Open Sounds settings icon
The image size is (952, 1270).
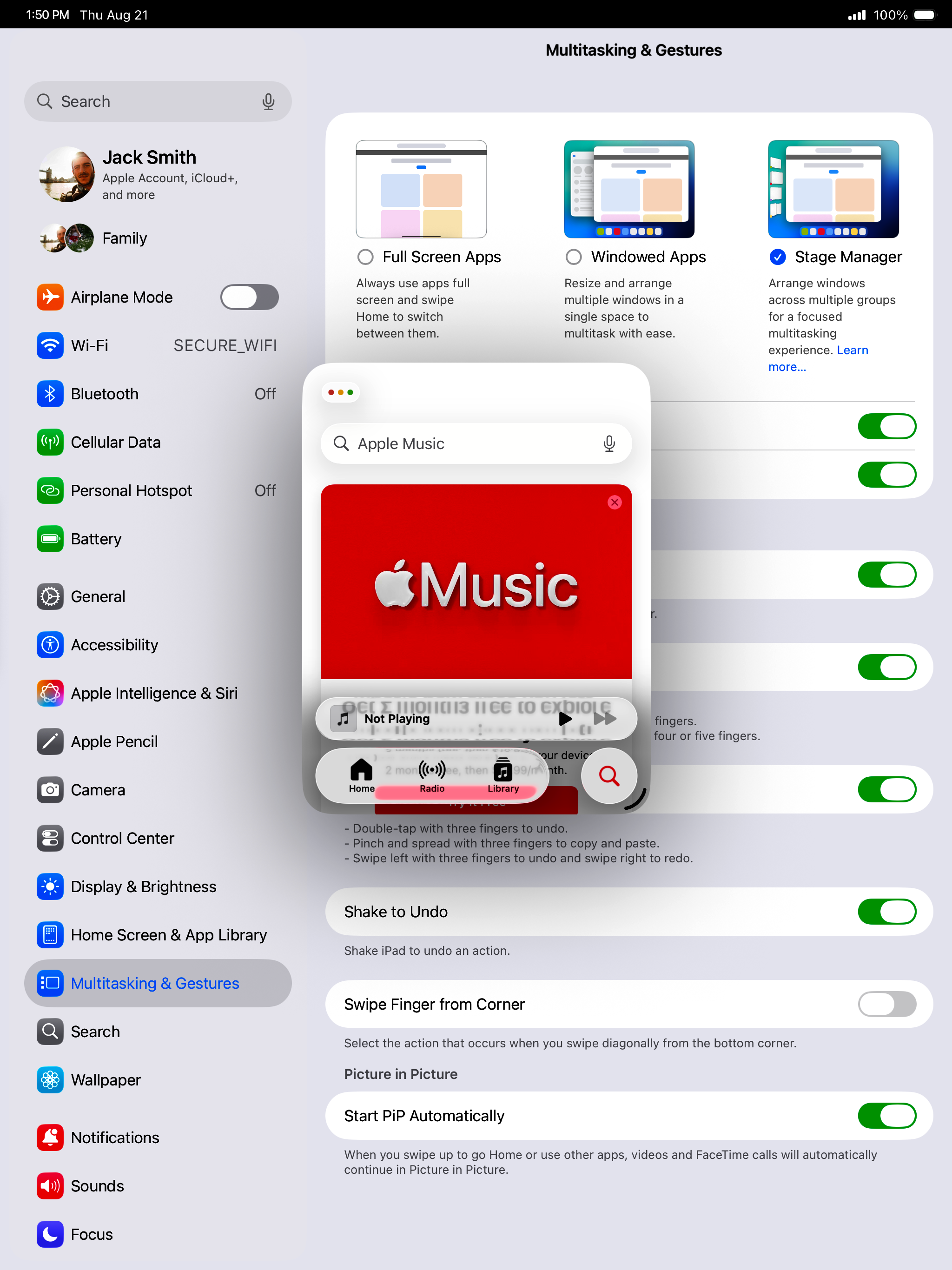tap(50, 1186)
